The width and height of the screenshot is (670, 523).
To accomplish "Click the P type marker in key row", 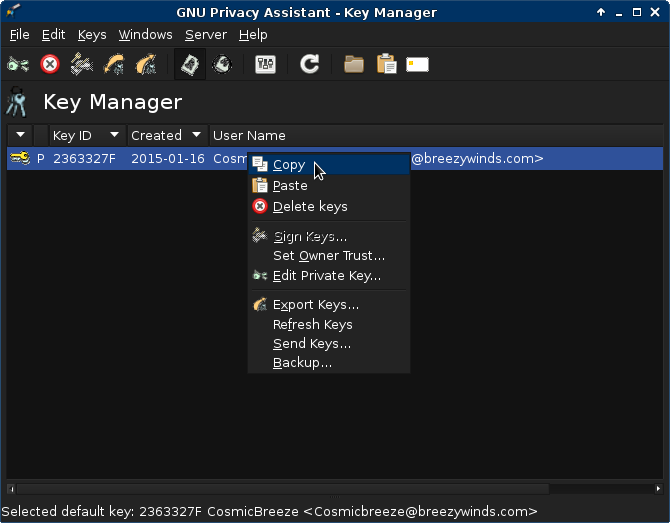I will tap(41, 159).
